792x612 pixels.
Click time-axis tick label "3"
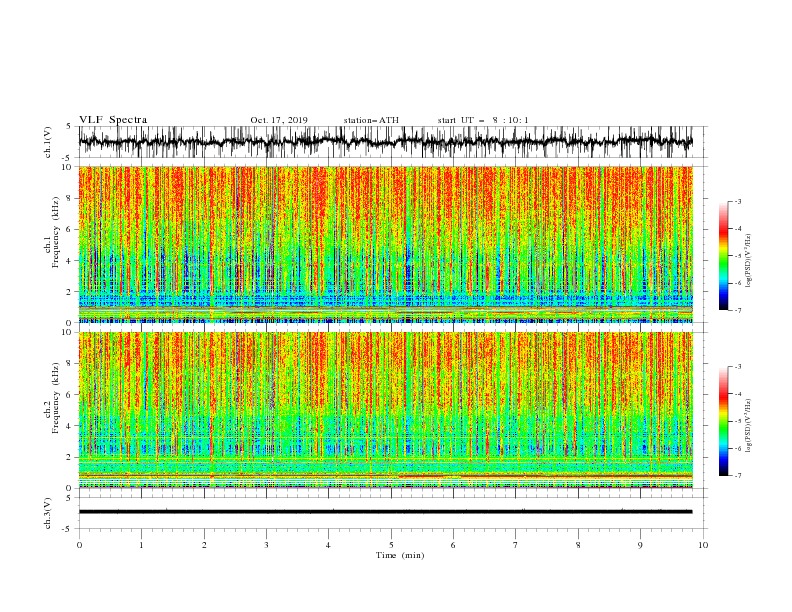point(266,545)
